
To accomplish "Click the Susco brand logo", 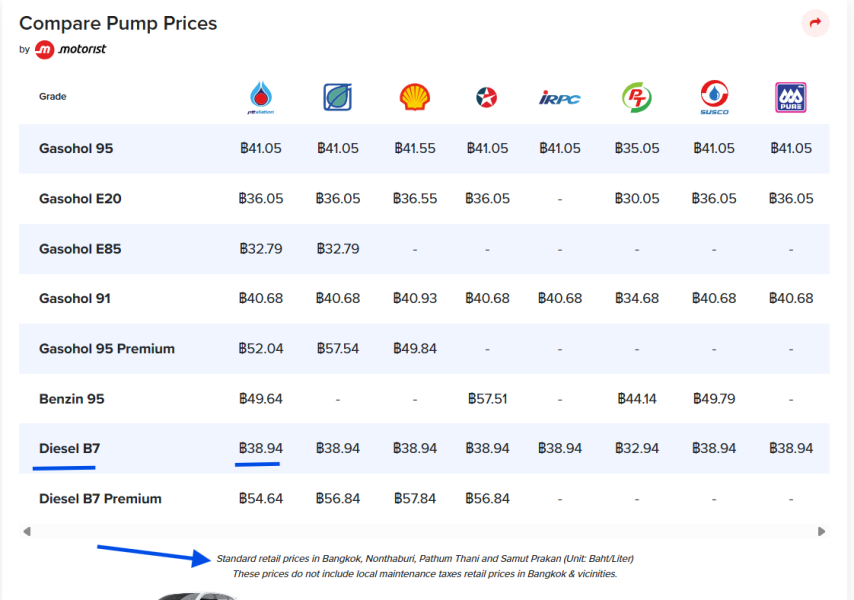I will 714,97.
